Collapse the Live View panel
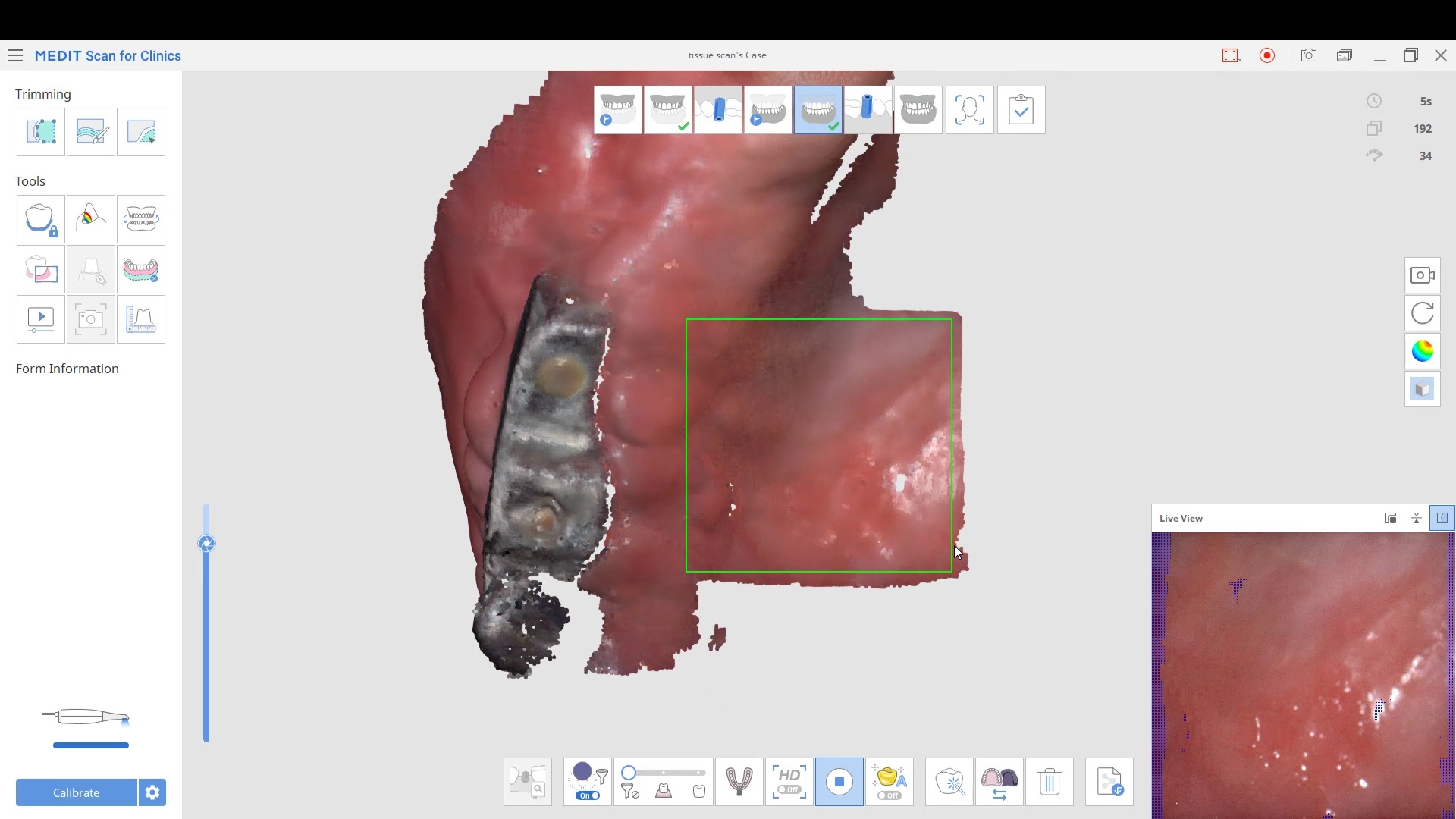The height and width of the screenshot is (819, 1456). click(x=1417, y=519)
